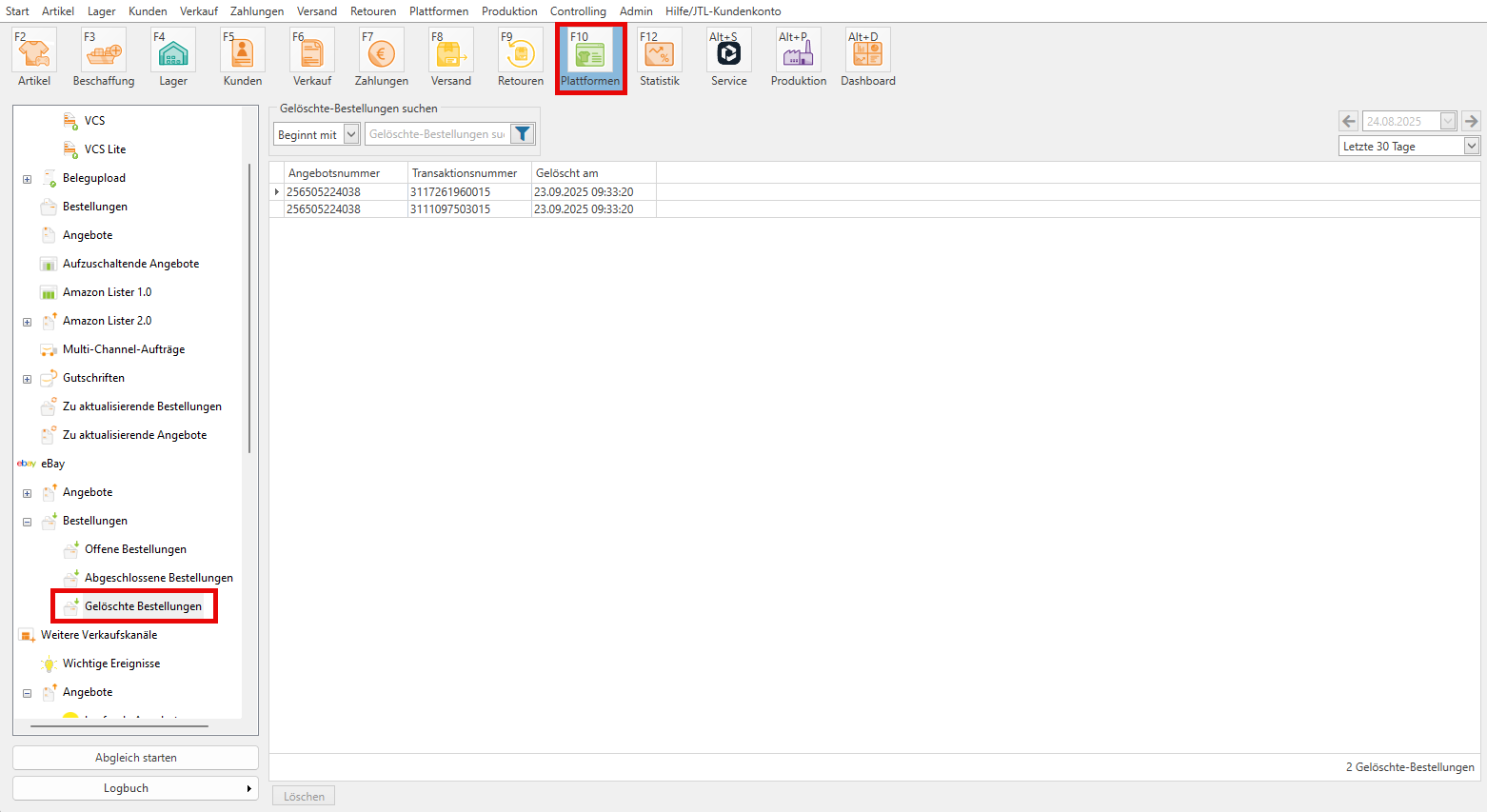Viewport: 1487px width, 812px height.
Task: Open the Logbuch button menu
Action: click(x=135, y=788)
